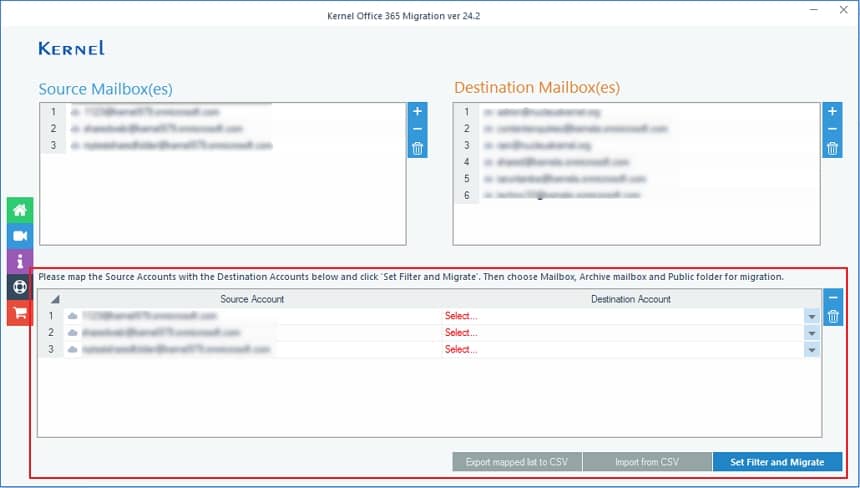Screen dimensions: 860x488
Task: Select source account in mapping row 2
Action: (253, 332)
